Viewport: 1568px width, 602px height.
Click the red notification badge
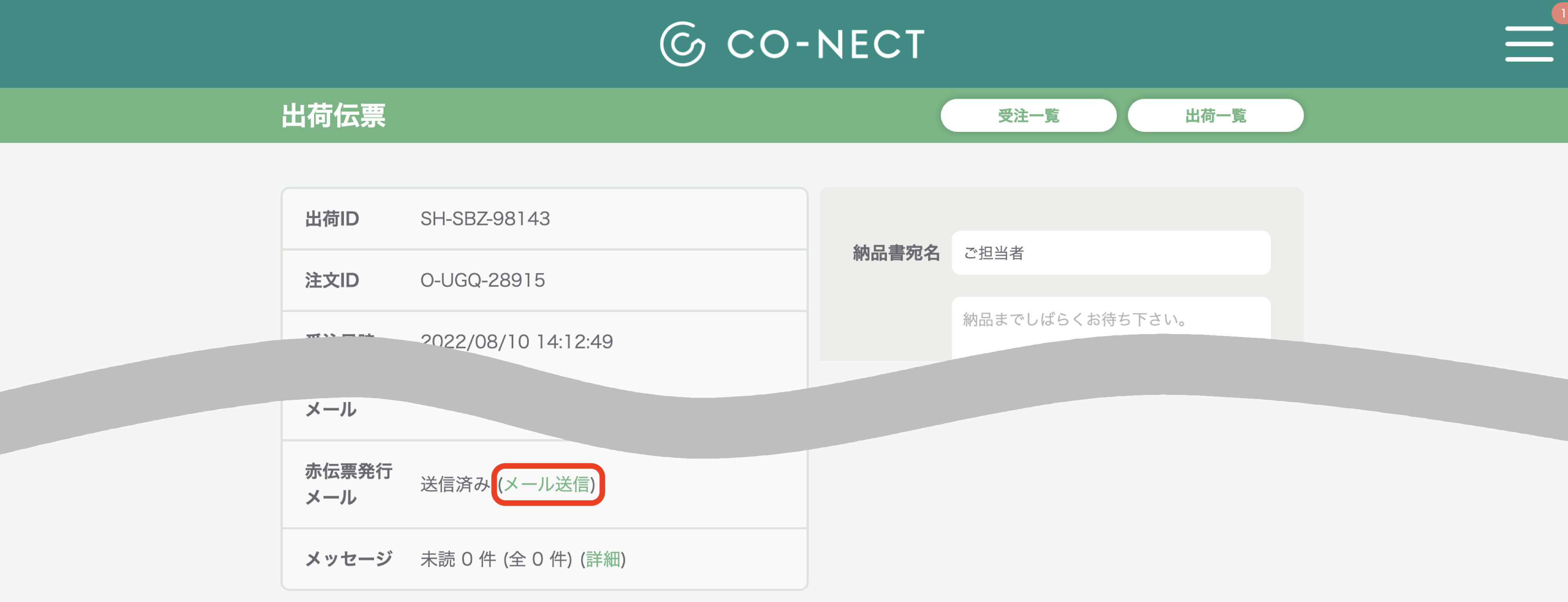(1561, 13)
